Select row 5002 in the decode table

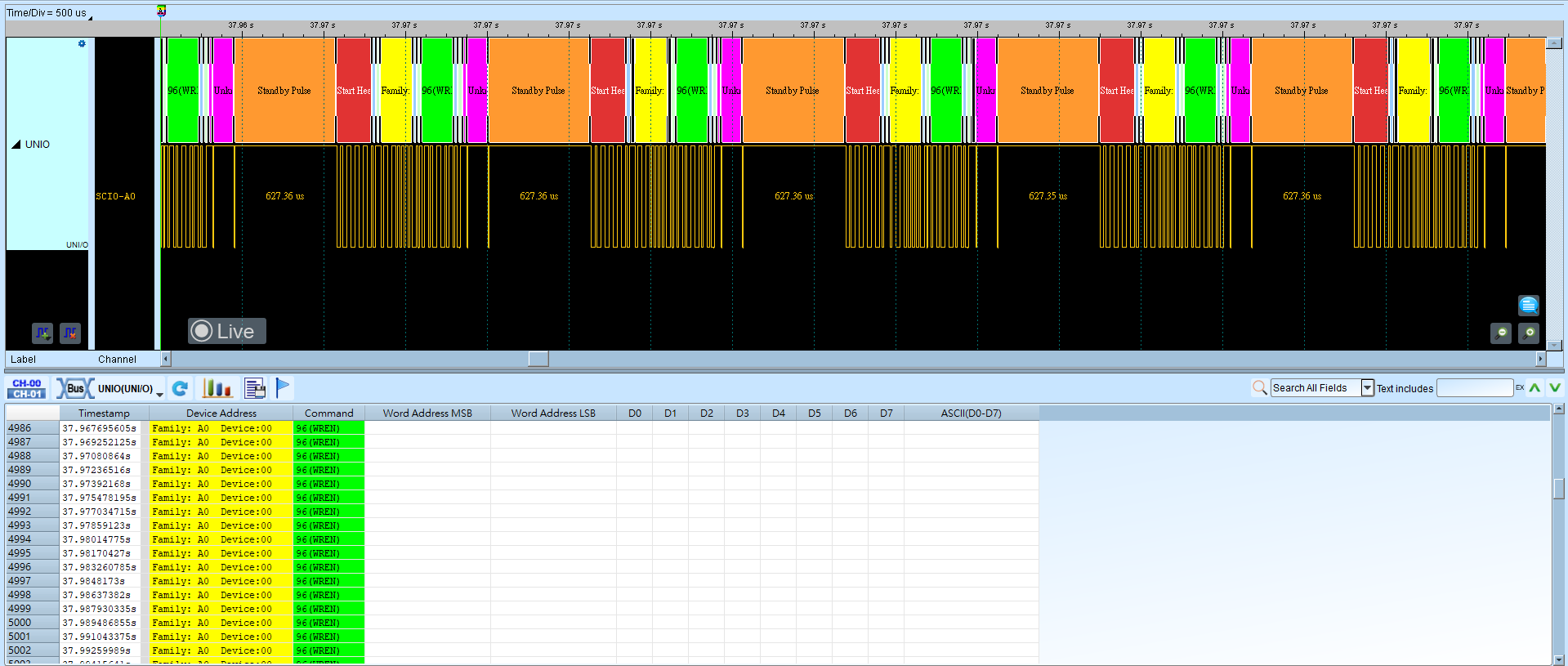click(522, 650)
